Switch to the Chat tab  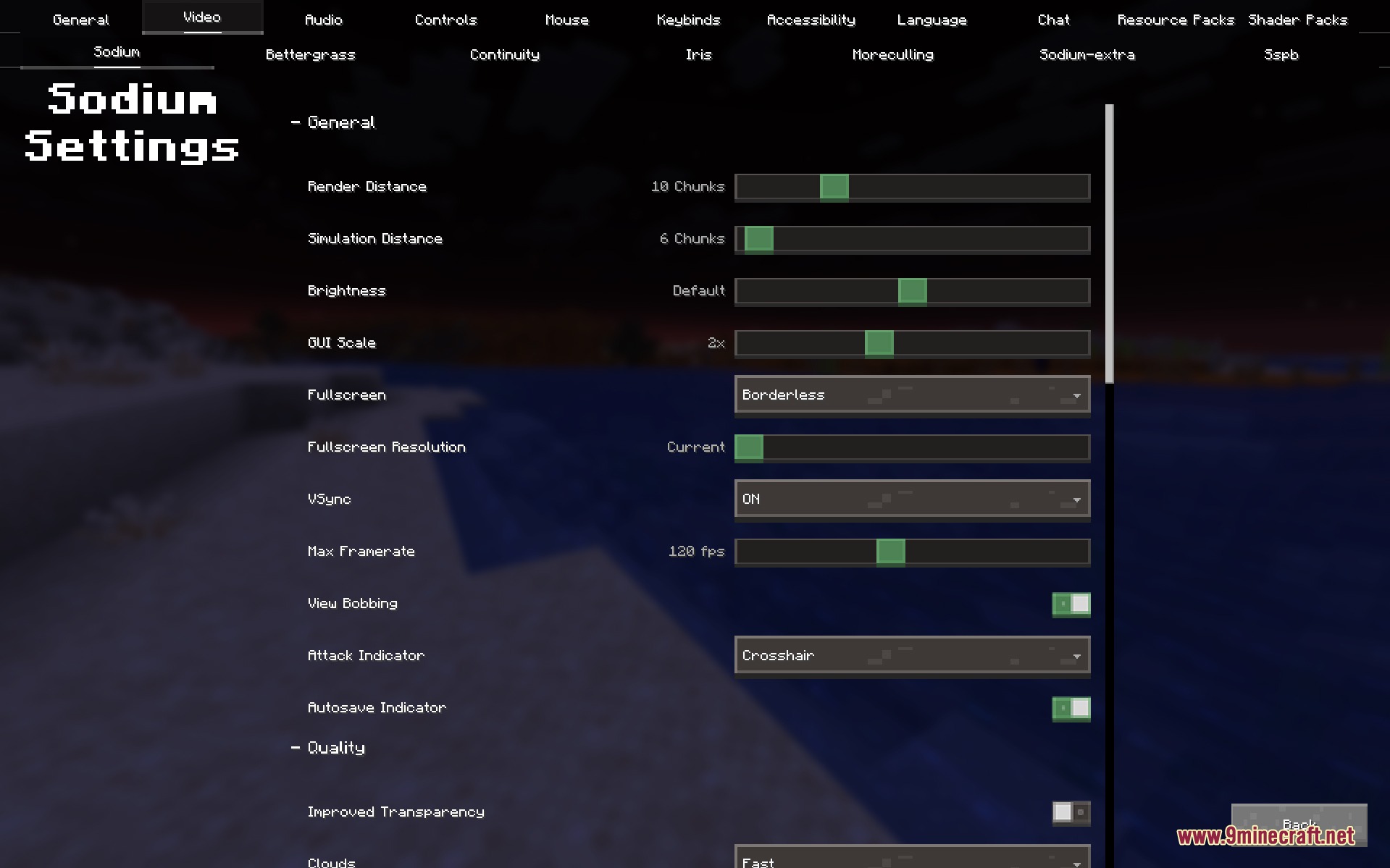[x=1053, y=20]
